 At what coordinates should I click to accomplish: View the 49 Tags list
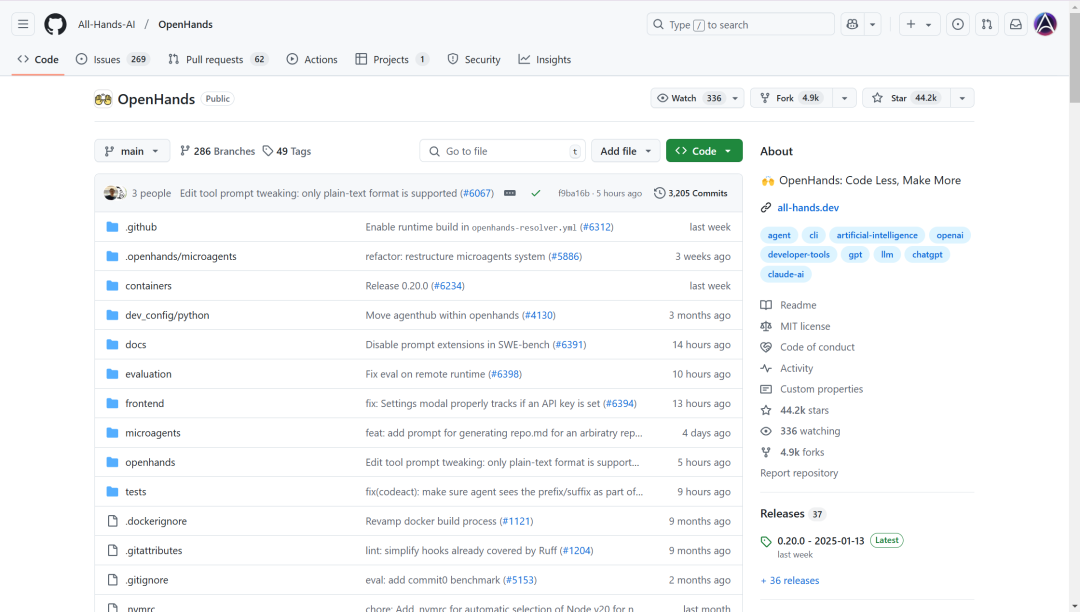(287, 151)
